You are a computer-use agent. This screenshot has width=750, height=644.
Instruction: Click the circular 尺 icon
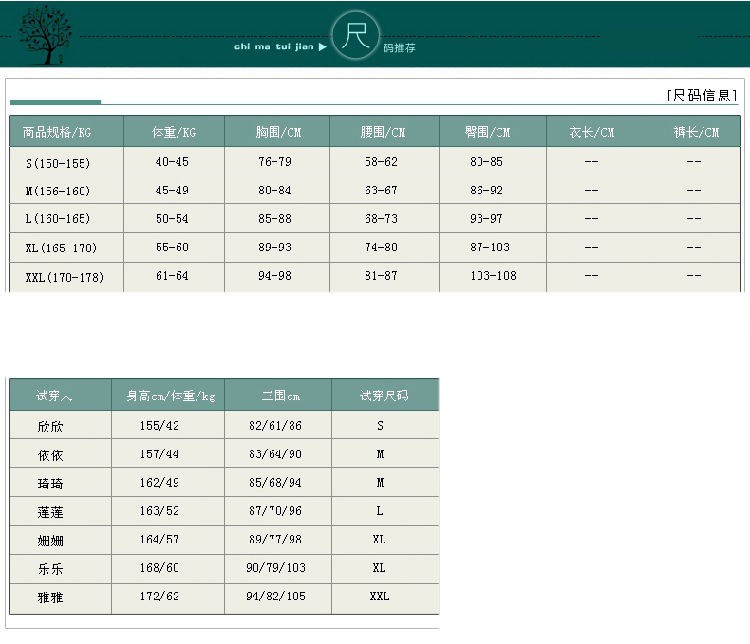click(356, 36)
